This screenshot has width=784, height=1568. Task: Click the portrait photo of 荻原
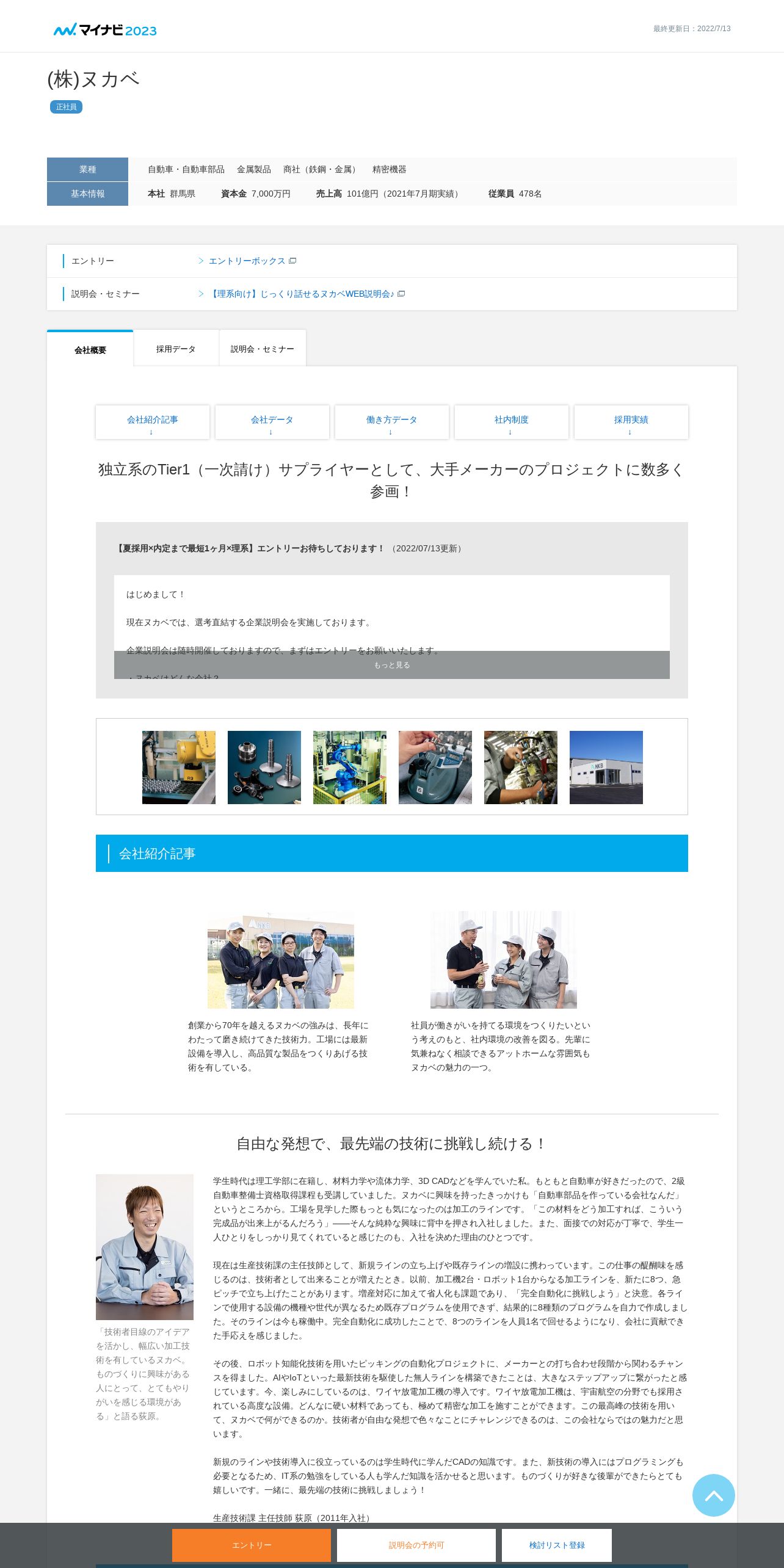coord(145,1247)
